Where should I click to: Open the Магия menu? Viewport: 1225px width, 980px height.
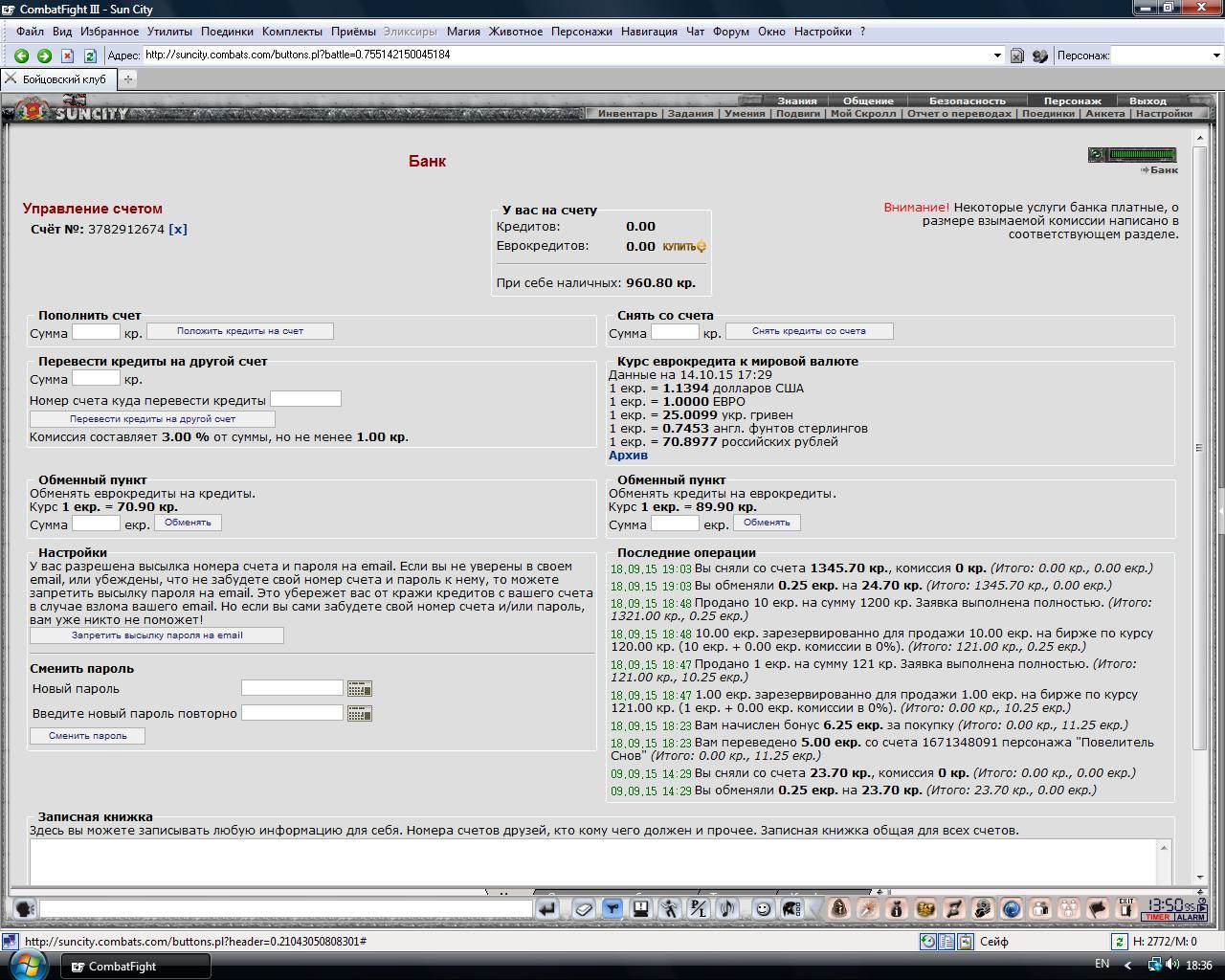coord(462,32)
